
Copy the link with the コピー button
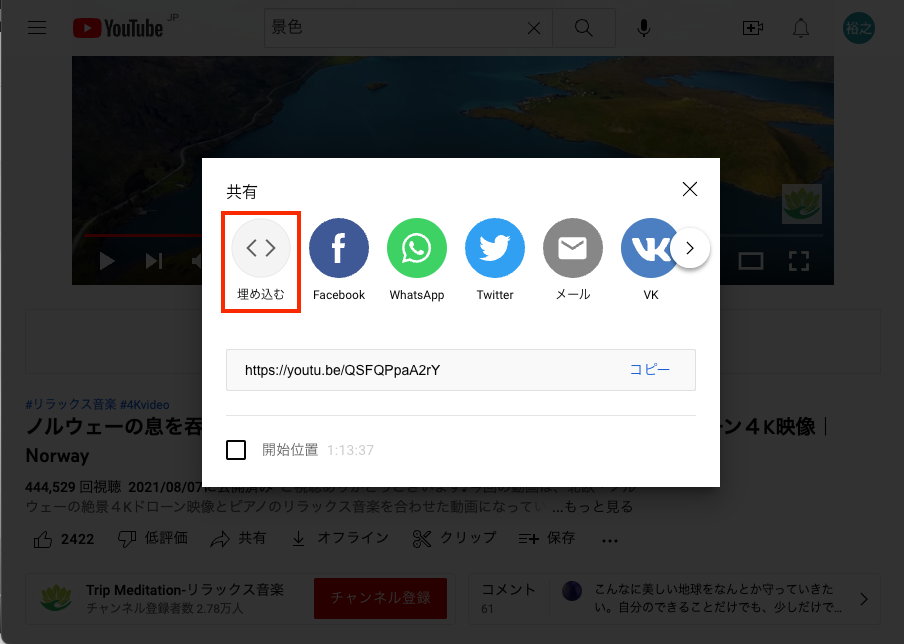[649, 370]
